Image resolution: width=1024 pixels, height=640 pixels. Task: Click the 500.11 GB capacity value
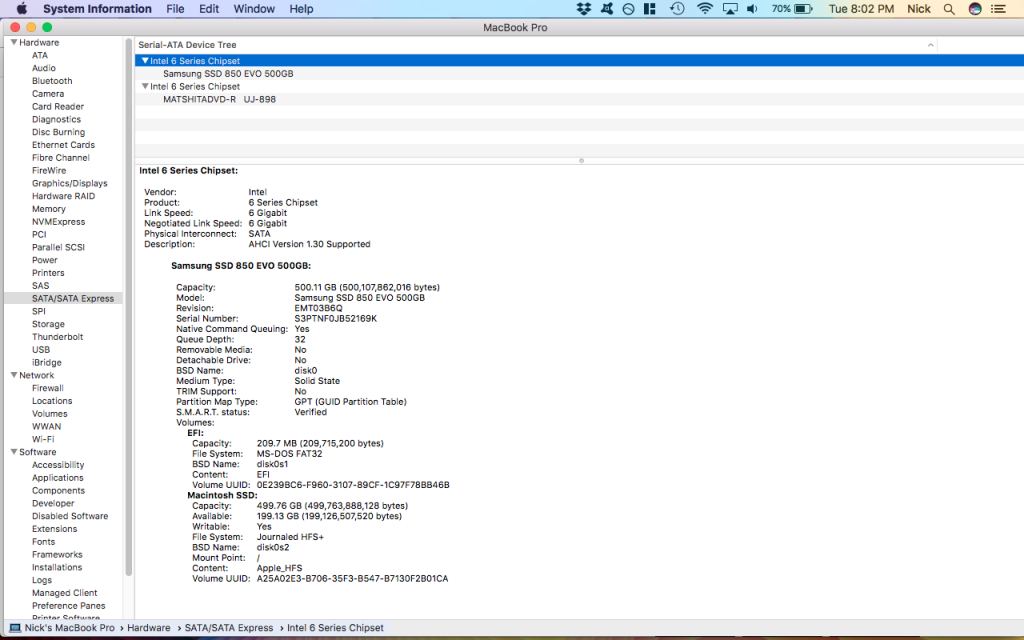(367, 287)
